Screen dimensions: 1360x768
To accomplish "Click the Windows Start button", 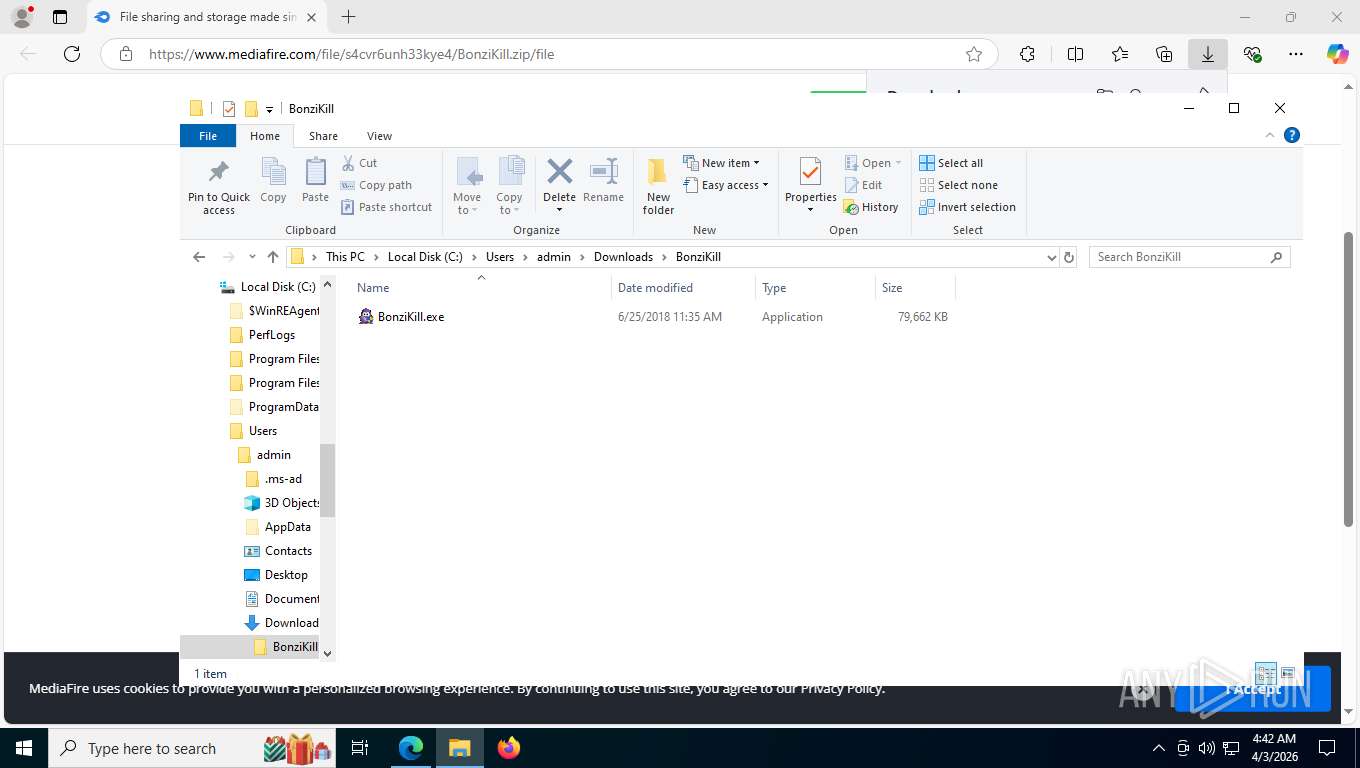I will point(23,748).
